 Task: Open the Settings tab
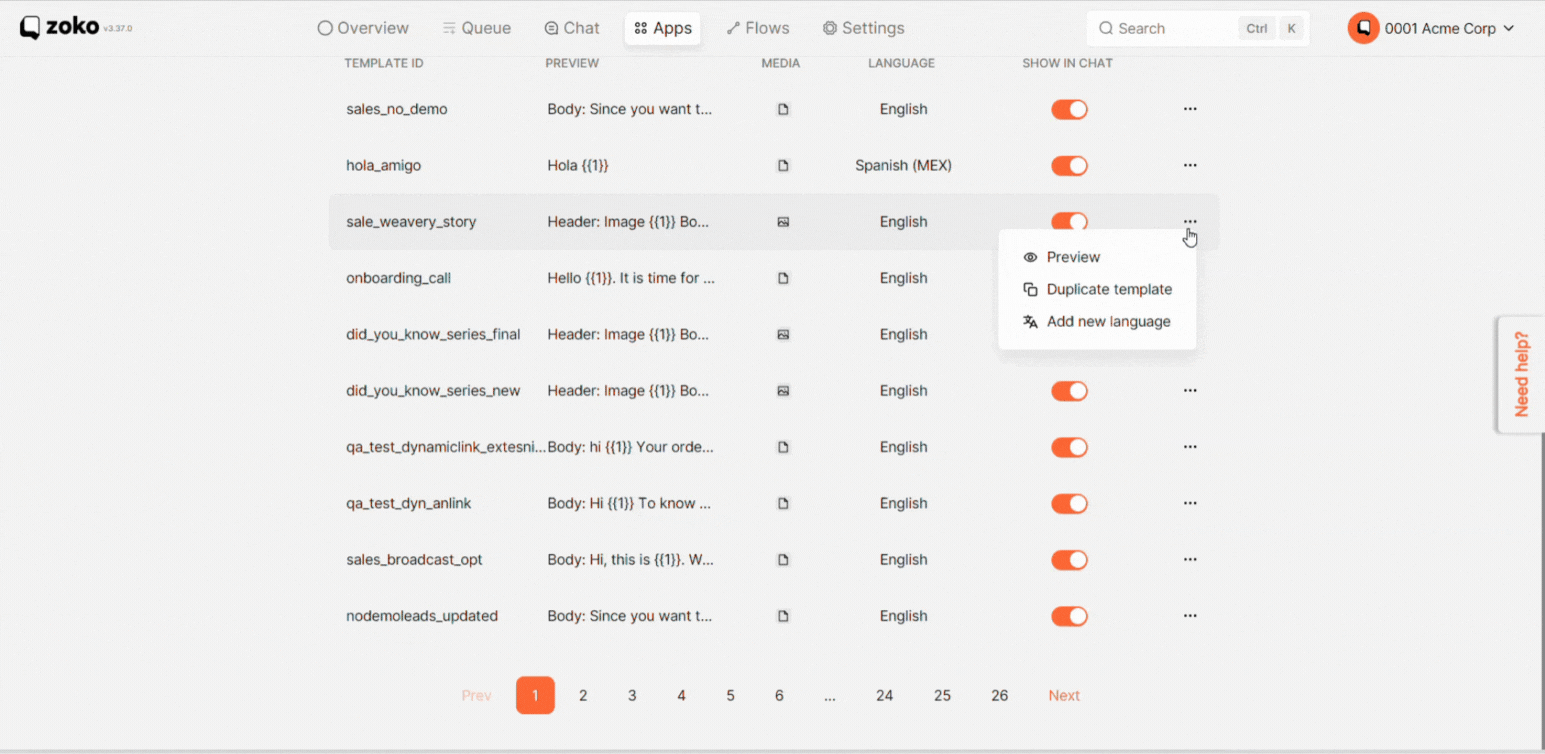pyautogui.click(x=863, y=28)
